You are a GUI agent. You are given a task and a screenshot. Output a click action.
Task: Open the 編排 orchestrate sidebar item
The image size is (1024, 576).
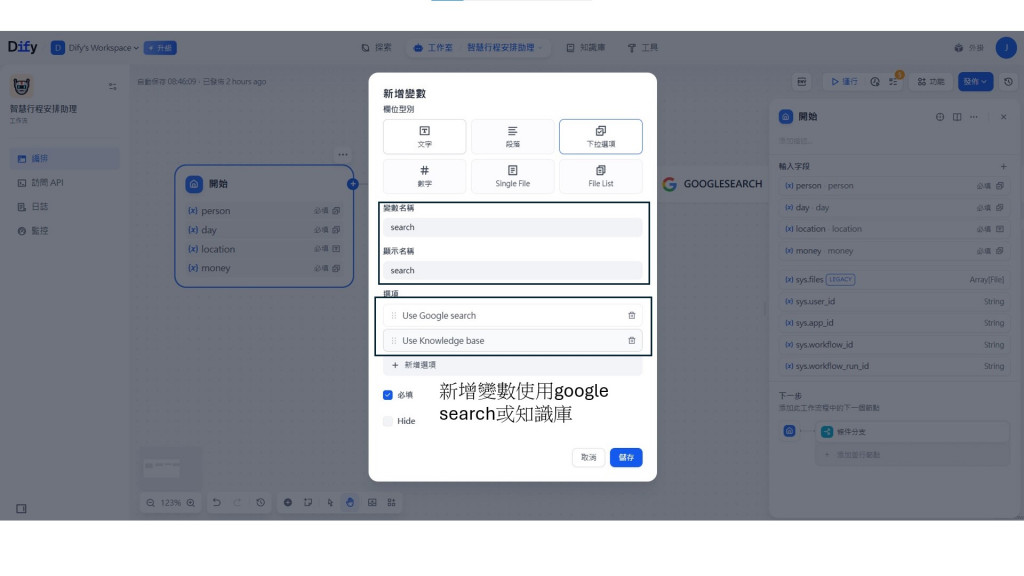(x=65, y=159)
